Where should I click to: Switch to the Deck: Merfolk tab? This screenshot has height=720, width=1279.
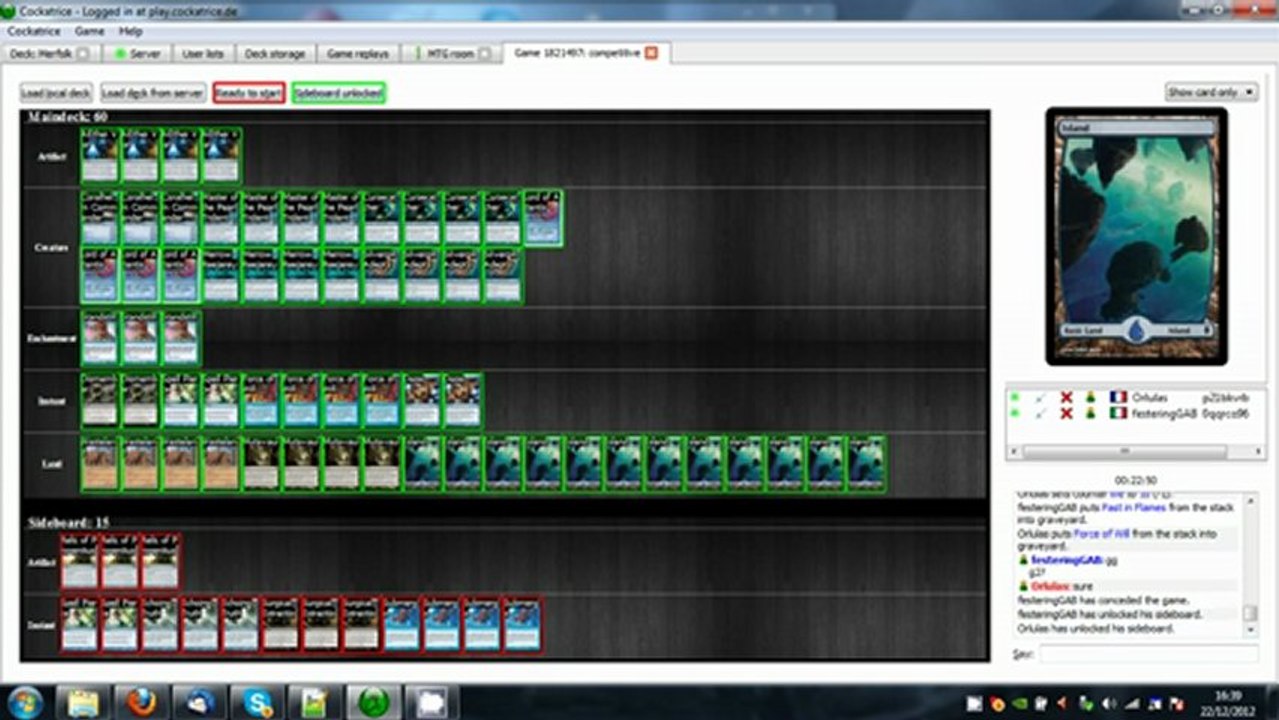(x=50, y=53)
